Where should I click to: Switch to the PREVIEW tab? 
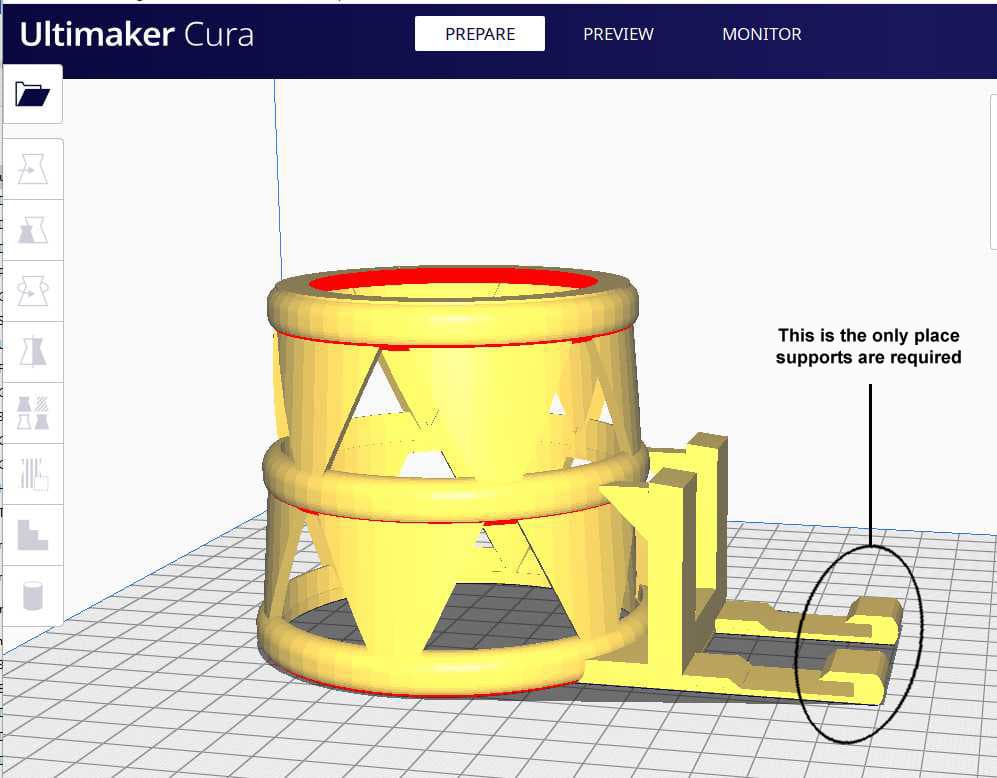(618, 34)
